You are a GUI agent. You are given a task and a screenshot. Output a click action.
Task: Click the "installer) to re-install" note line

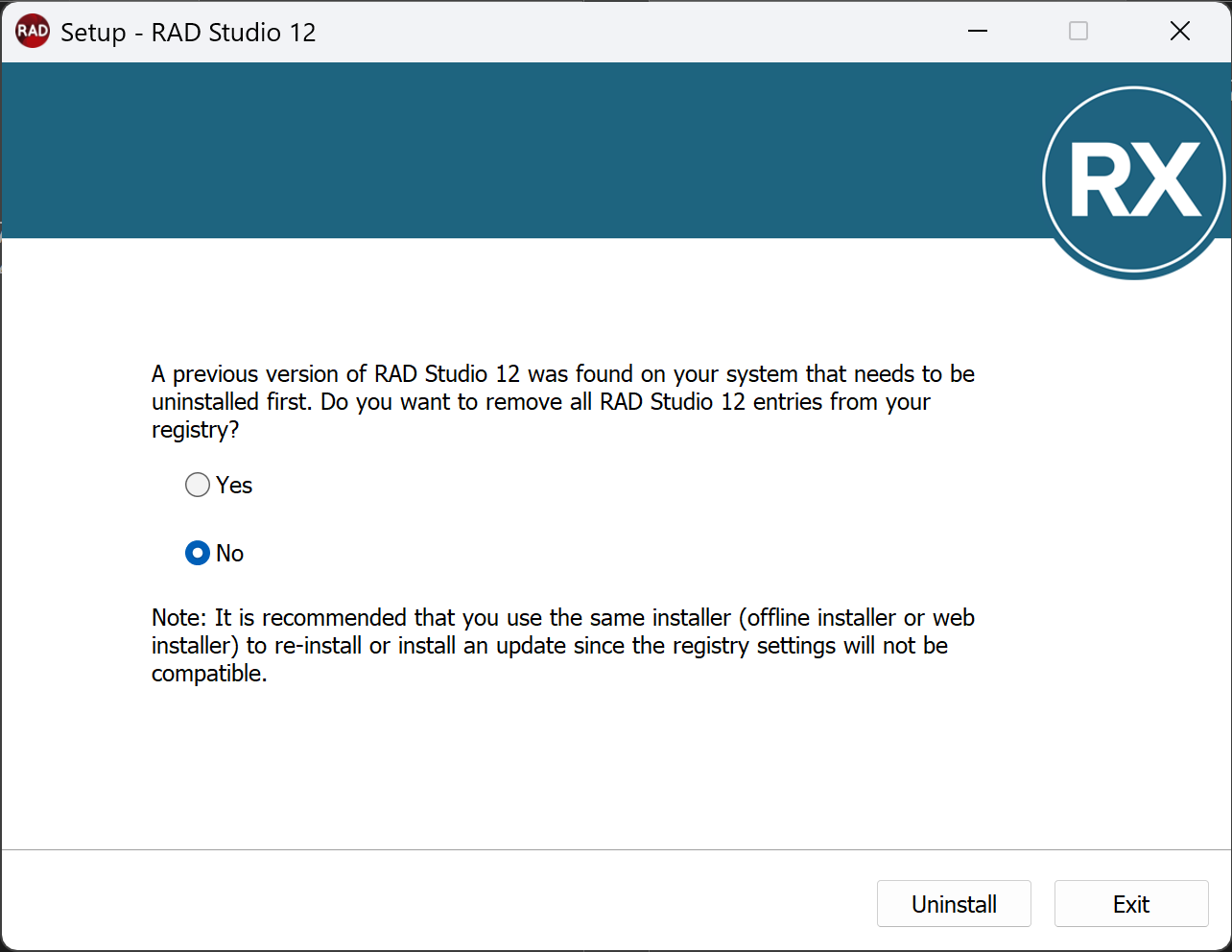[549, 646]
